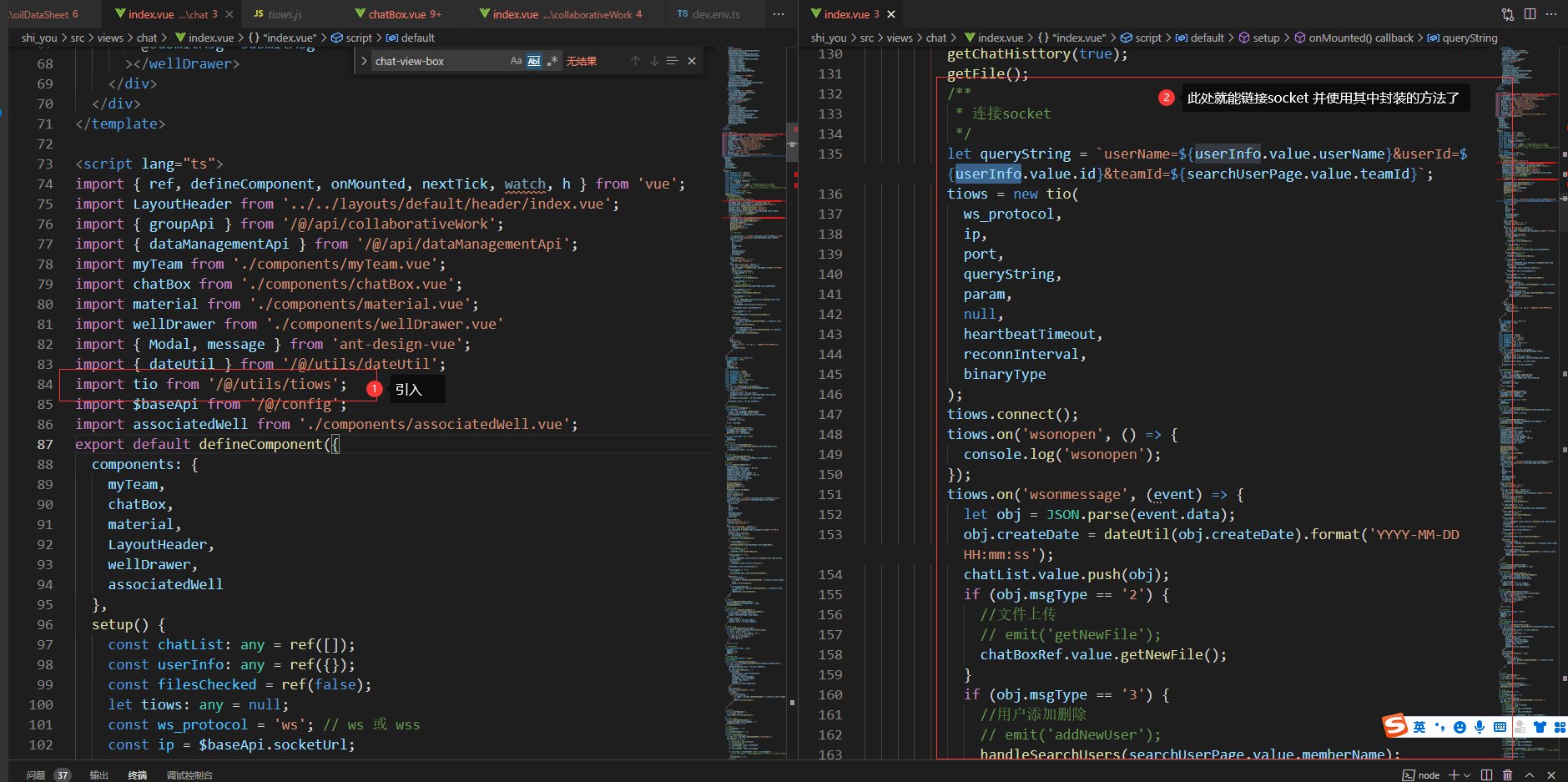
Task: Click queryString breadcrumb in right editor
Action: point(1463,38)
